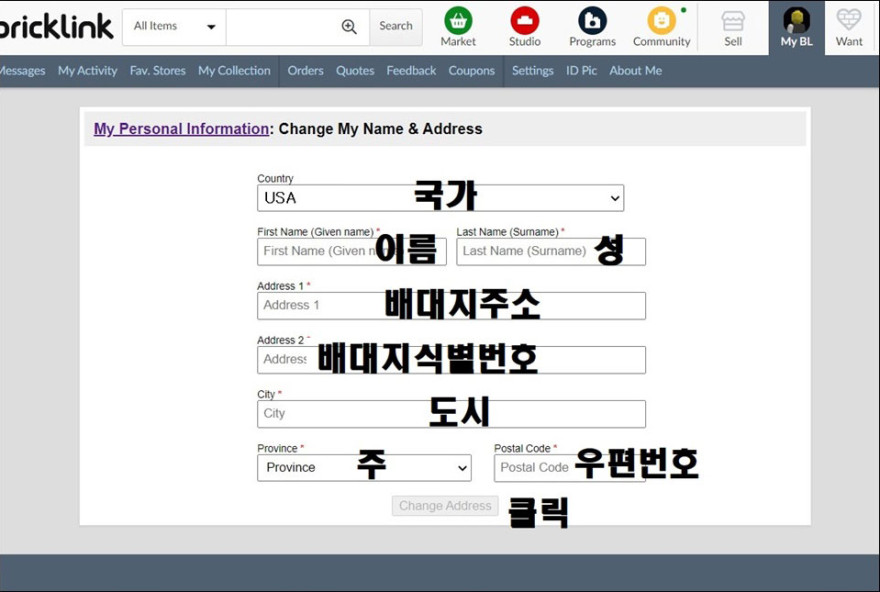Open the My Collection menu item
This screenshot has height=592, width=880.
pos(234,71)
